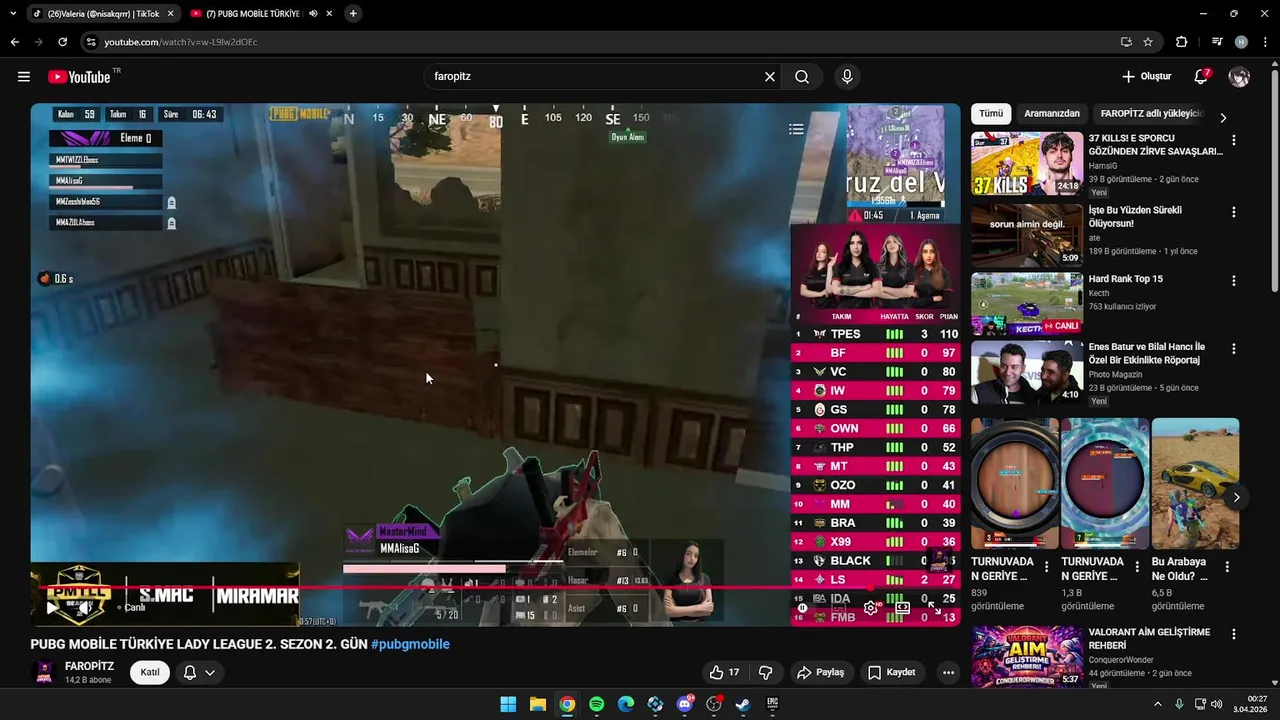Show more filter chips with right arrow
Screen dimensions: 1280x720
(1223, 117)
